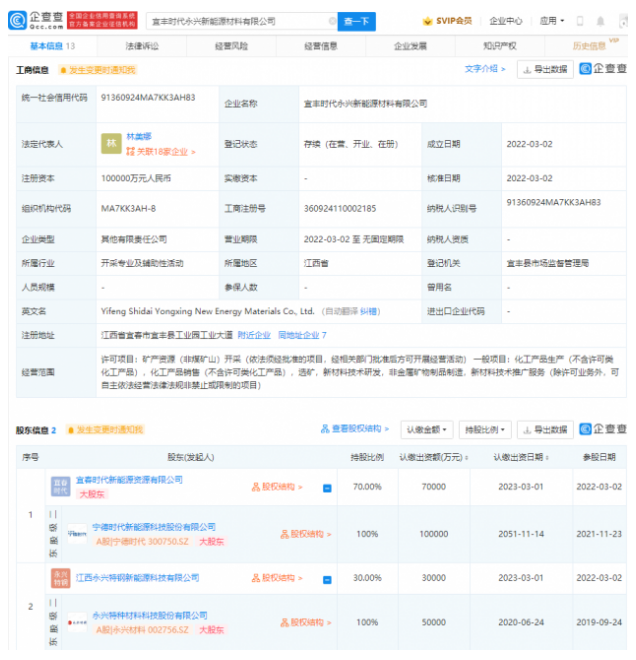Click the Qcc.com logo icon

tap(18, 20)
